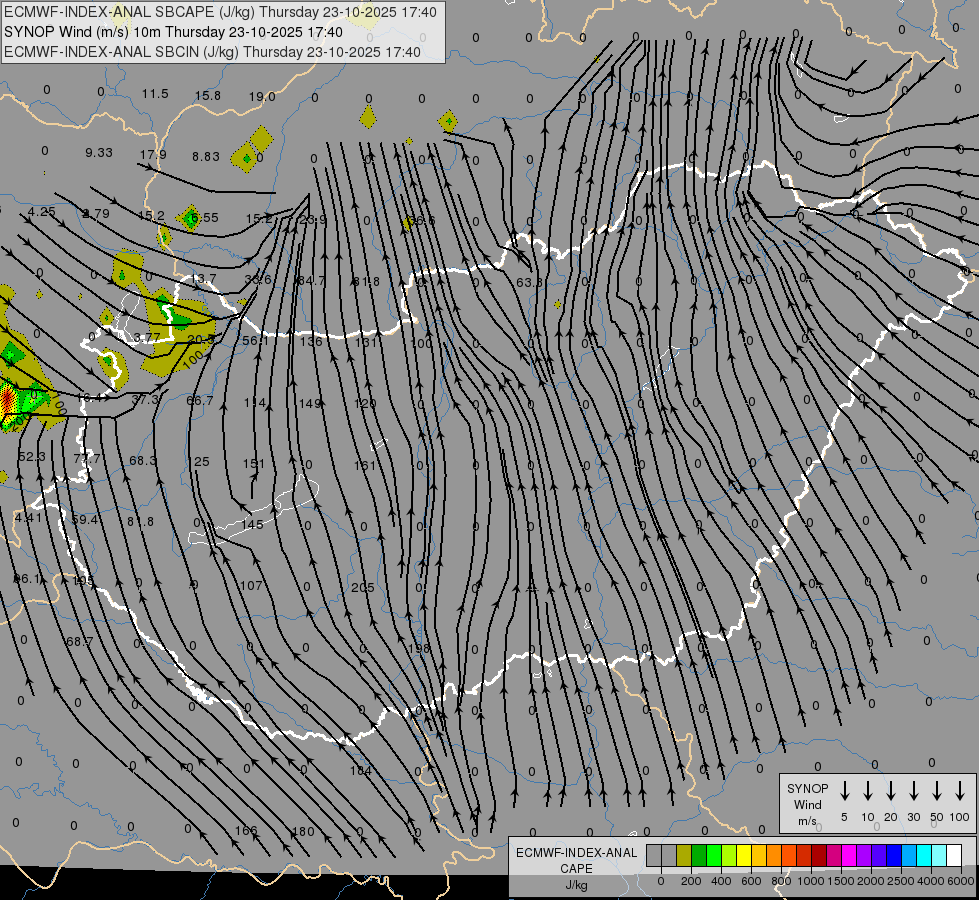Click the grid value 52.3
This screenshot has width=979, height=900.
point(32,457)
